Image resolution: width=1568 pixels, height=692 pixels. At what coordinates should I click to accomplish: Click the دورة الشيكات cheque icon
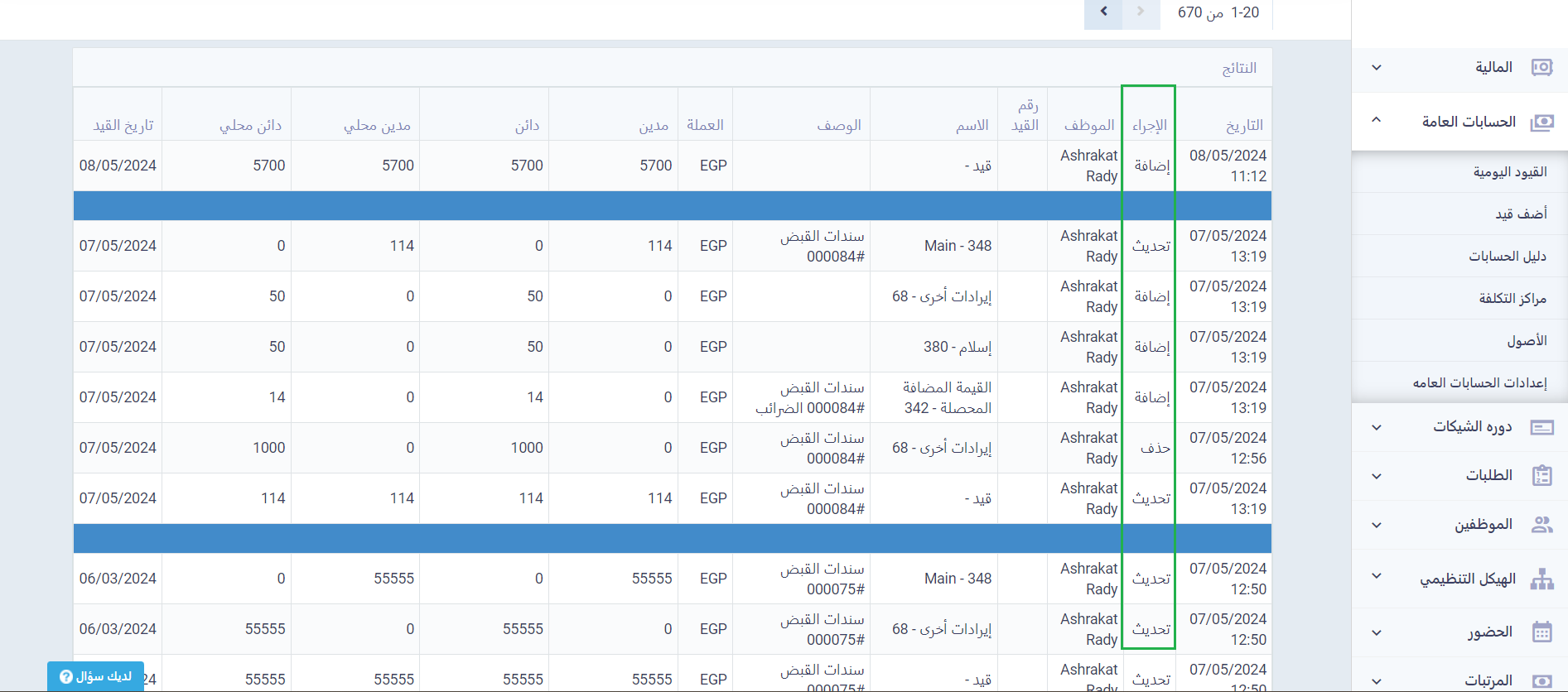1541,427
